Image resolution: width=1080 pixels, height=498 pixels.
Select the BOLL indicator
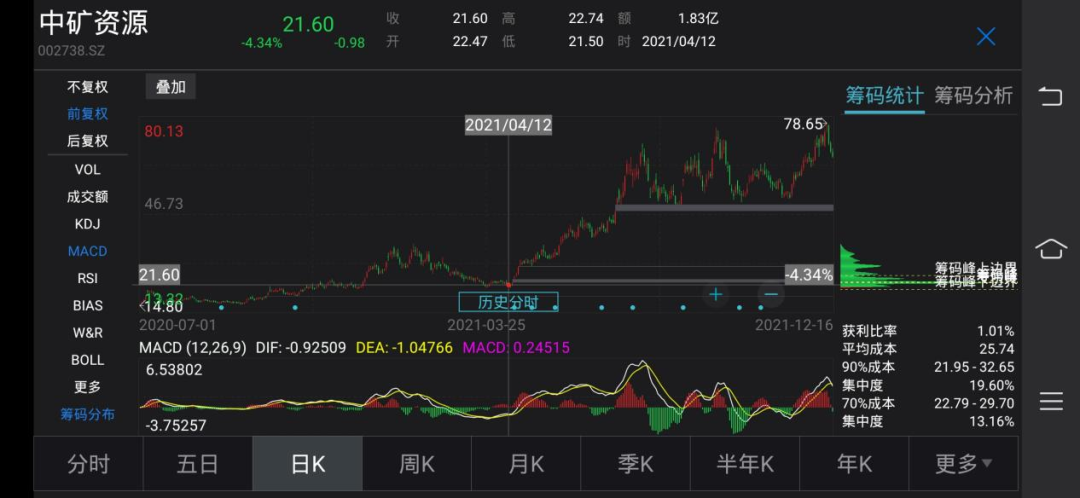point(87,360)
